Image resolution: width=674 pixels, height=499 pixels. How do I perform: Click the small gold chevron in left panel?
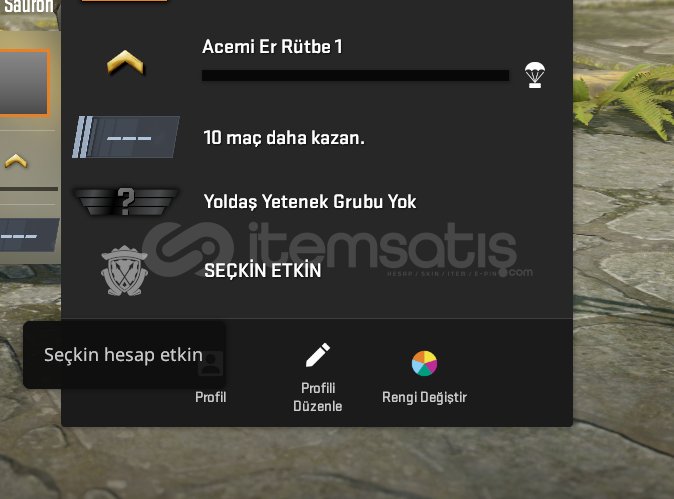point(16,161)
